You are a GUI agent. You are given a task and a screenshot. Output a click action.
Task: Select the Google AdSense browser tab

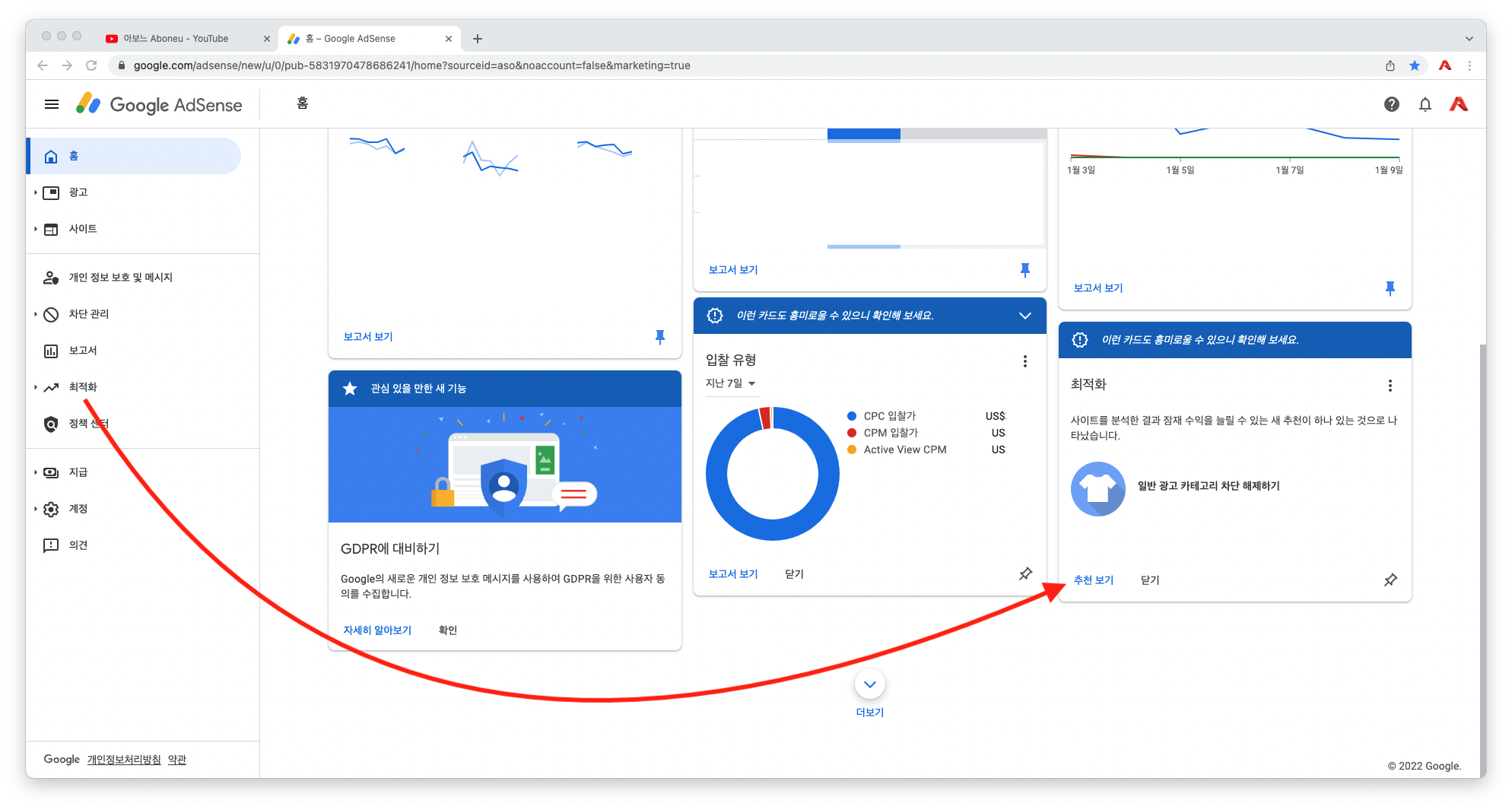pos(368,39)
